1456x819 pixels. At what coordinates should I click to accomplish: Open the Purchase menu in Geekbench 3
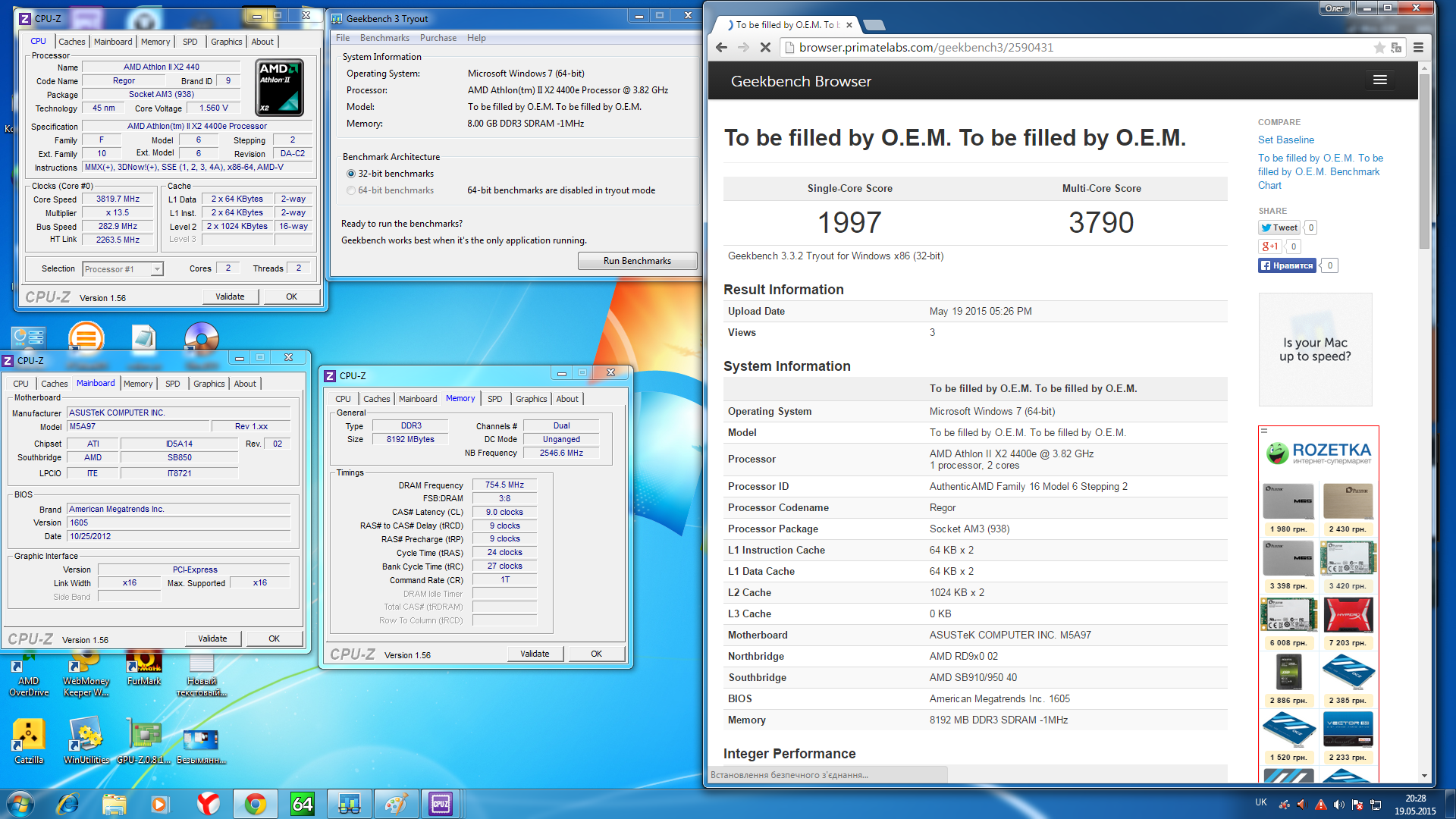pyautogui.click(x=438, y=38)
